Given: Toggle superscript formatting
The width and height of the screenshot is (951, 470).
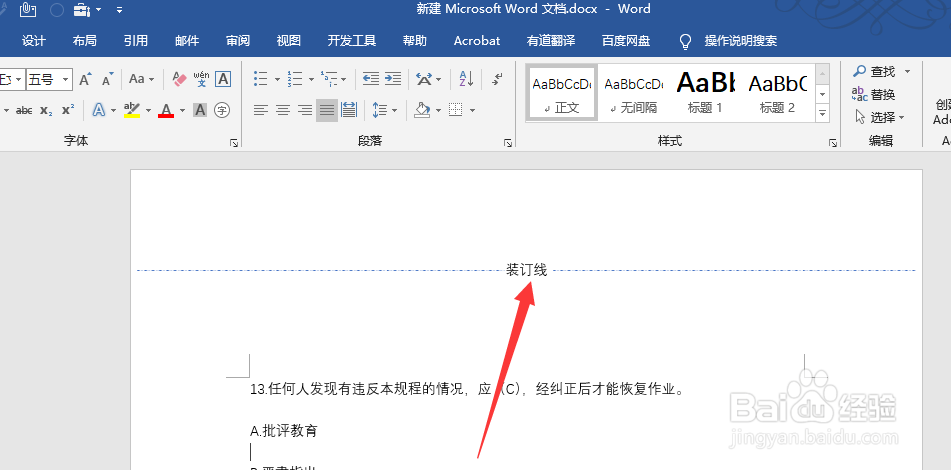Looking at the screenshot, I should pyautogui.click(x=68, y=110).
